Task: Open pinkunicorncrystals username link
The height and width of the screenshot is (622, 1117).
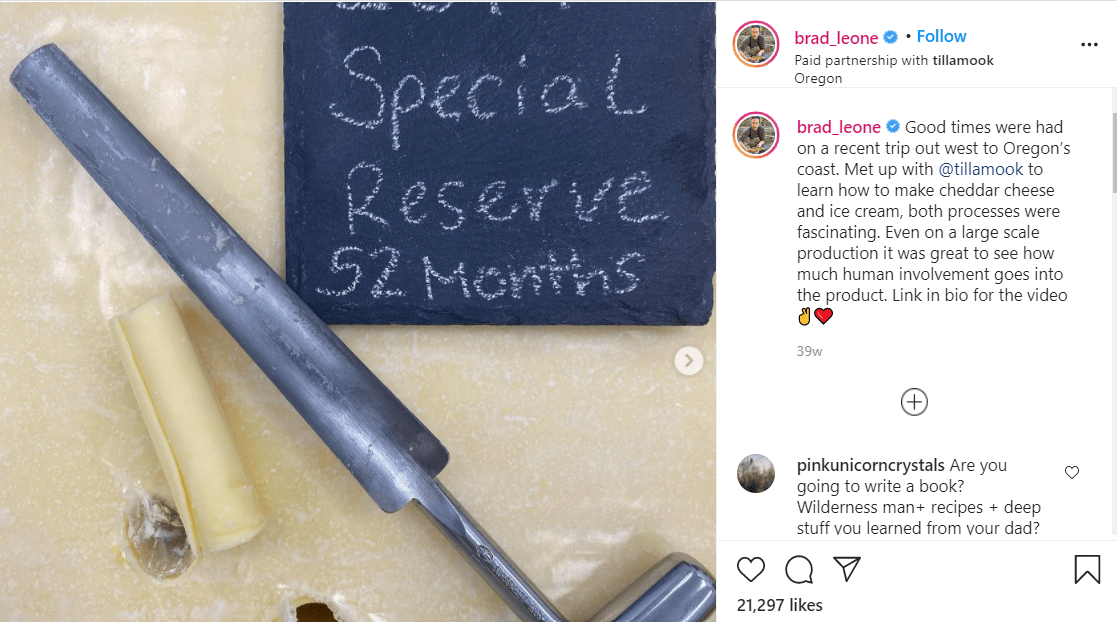Action: 871,466
